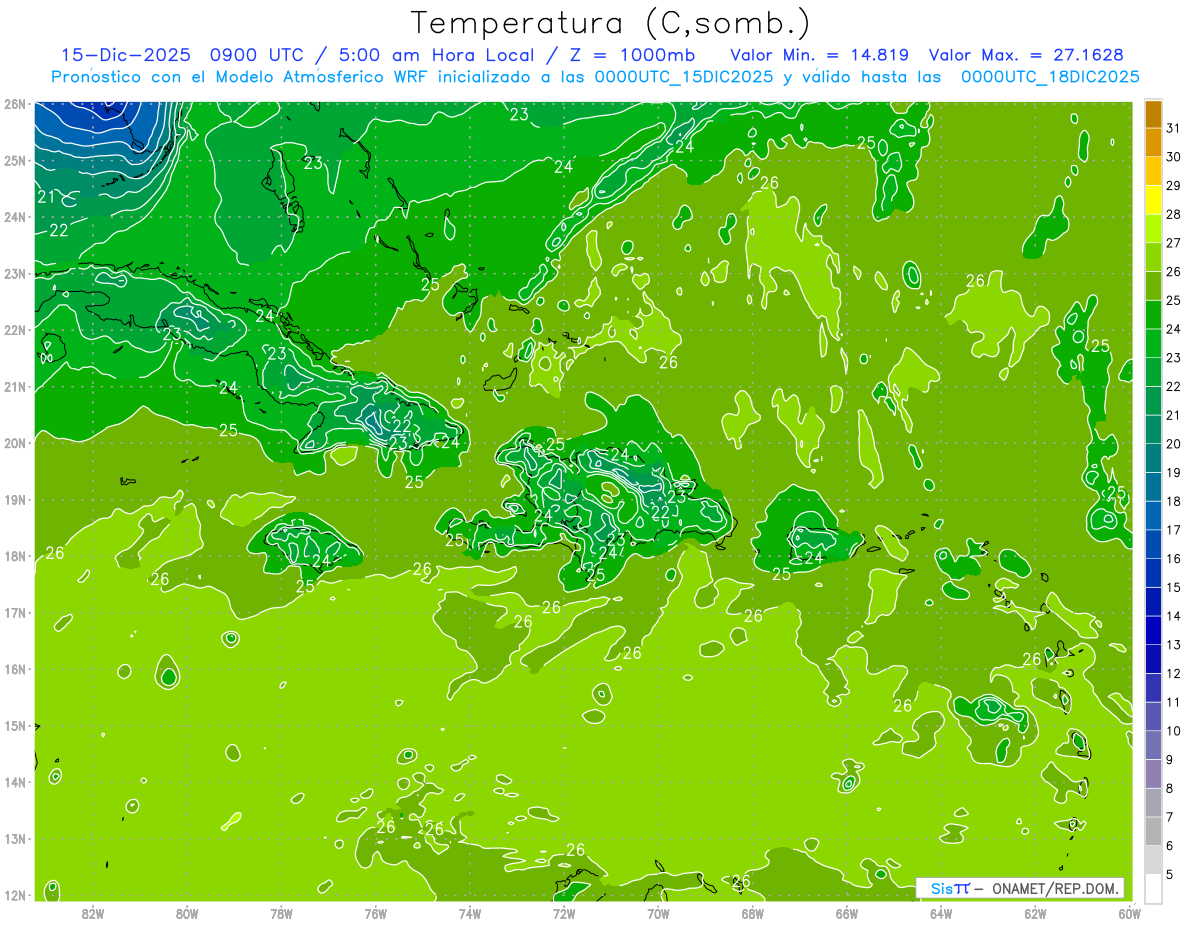Click the '26N' latitude axis label

pos(14,104)
